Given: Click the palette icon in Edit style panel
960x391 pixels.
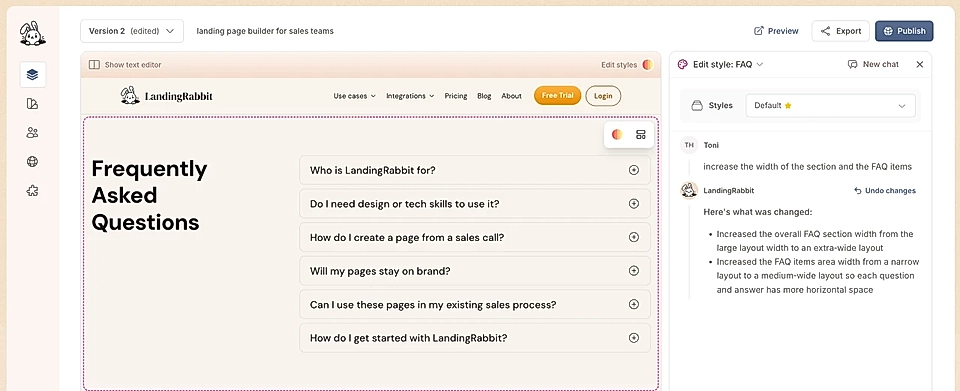Looking at the screenshot, I should (x=683, y=64).
